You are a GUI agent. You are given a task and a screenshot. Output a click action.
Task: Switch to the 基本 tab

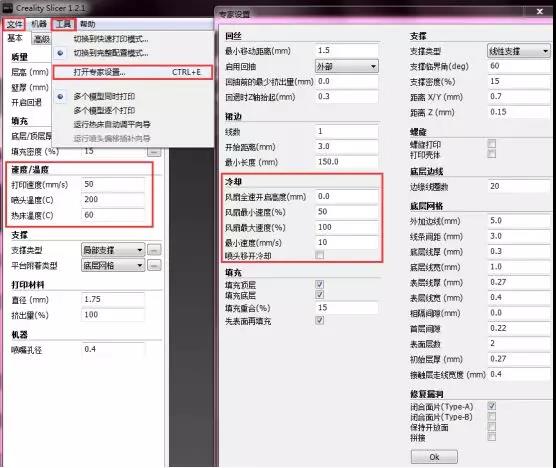coord(15,38)
